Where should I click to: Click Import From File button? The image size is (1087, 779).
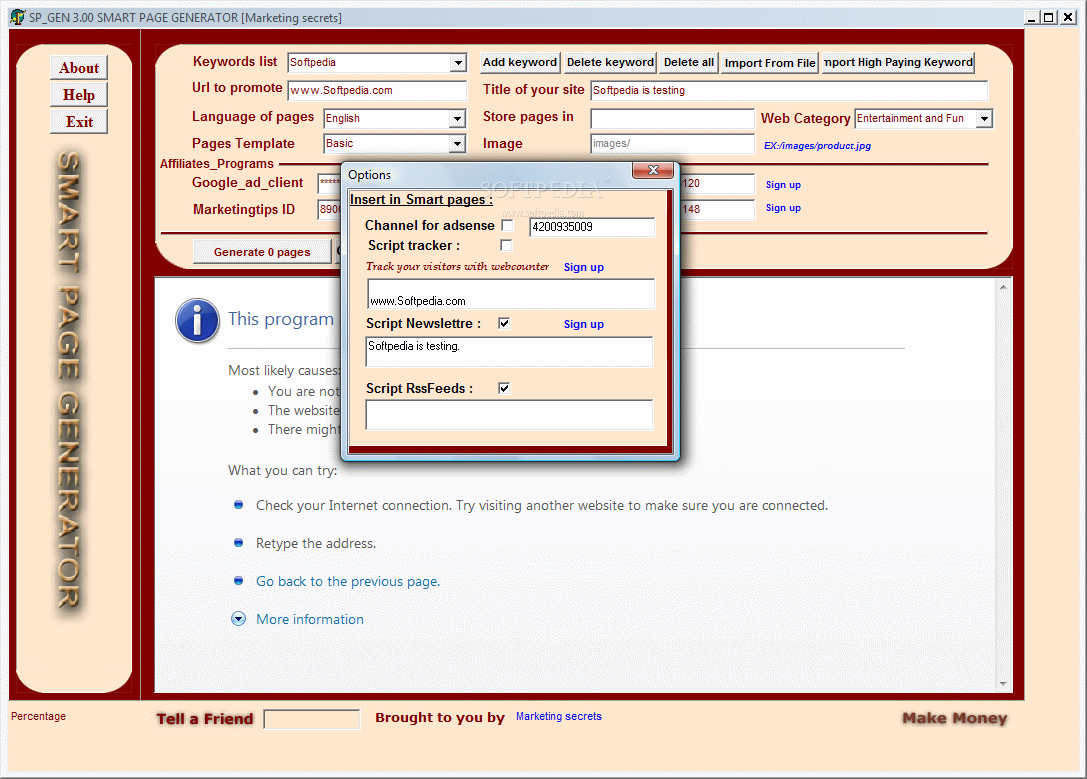(x=769, y=63)
